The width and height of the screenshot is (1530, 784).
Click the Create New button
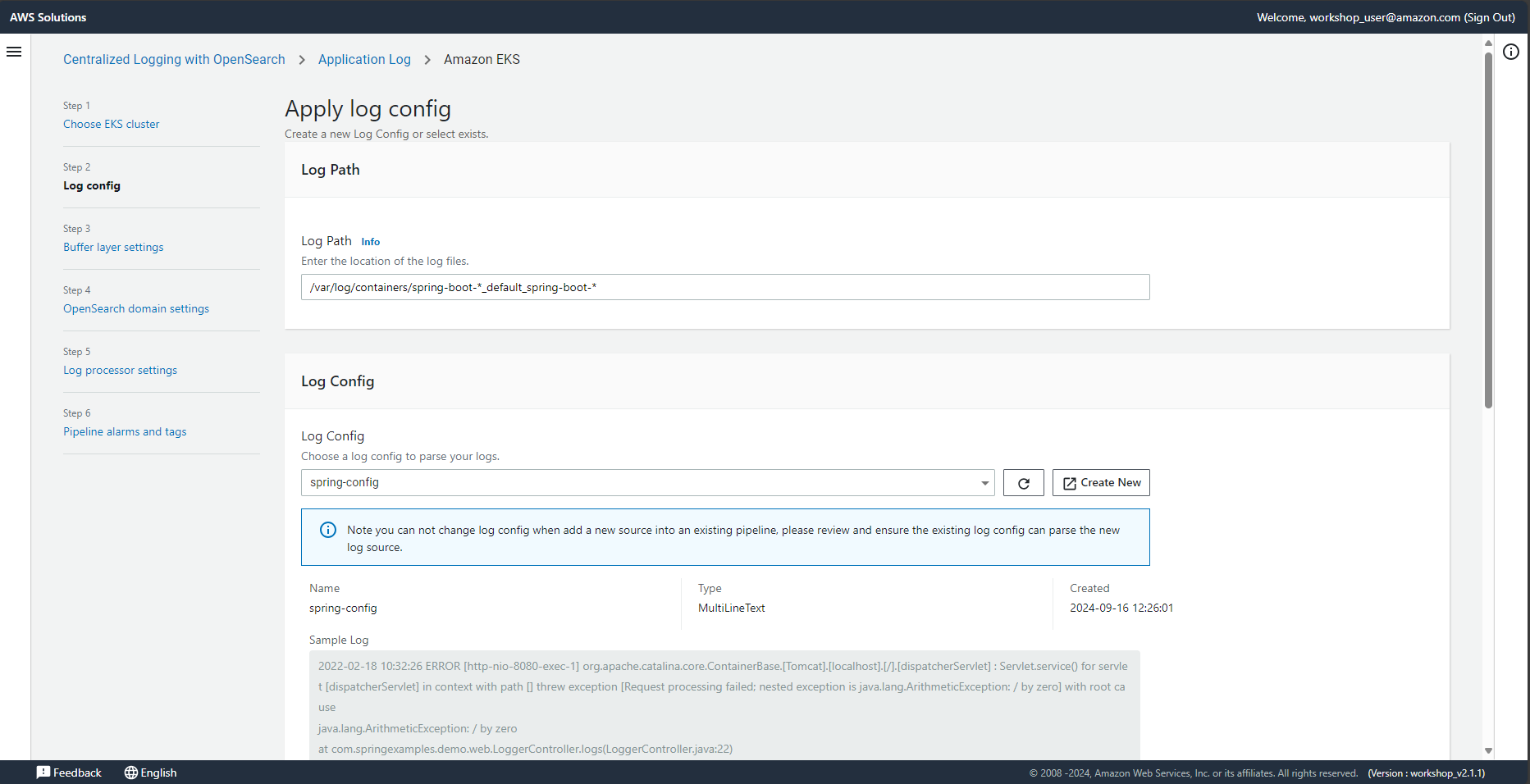1101,483
